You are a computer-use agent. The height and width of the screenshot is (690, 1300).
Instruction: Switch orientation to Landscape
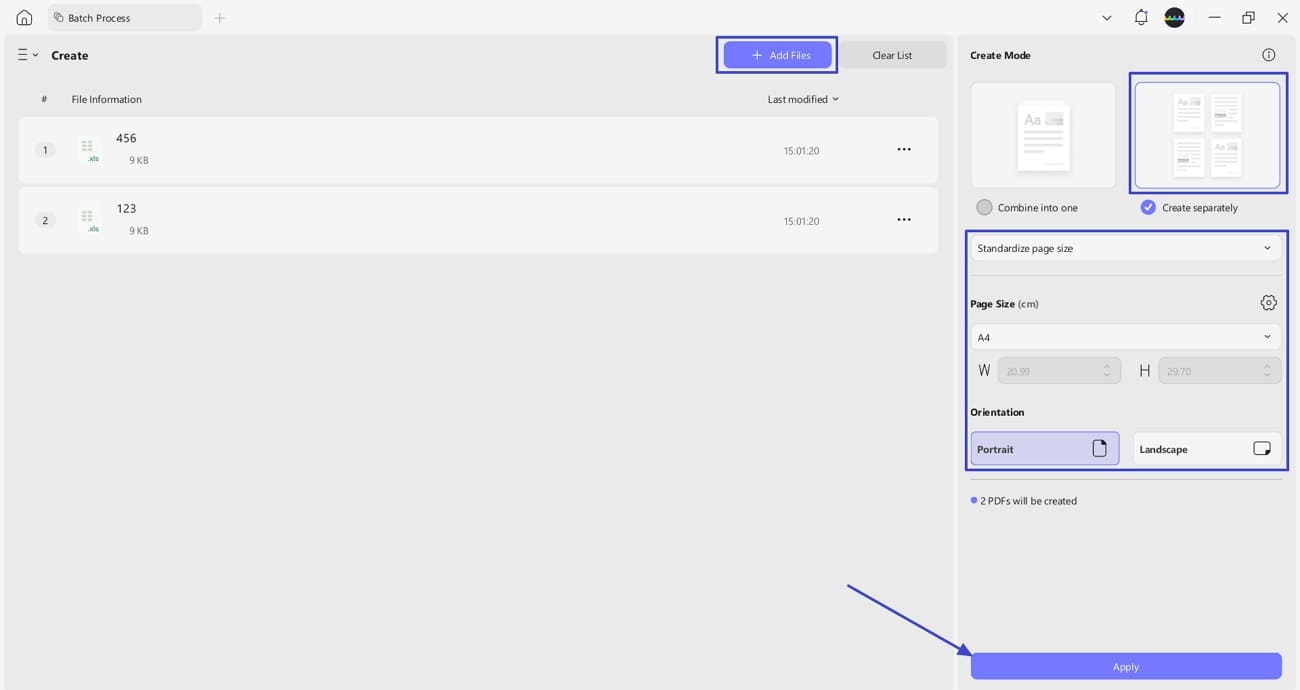coord(1206,448)
